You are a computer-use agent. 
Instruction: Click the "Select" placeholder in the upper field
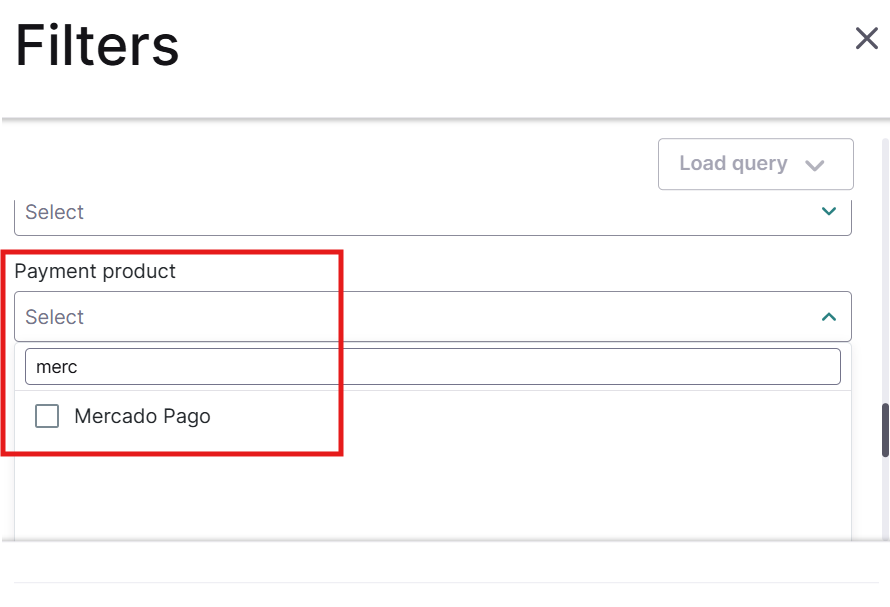click(x=55, y=212)
